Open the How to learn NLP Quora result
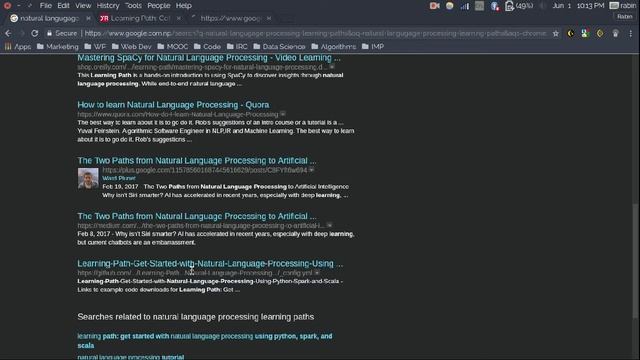 (x=173, y=105)
